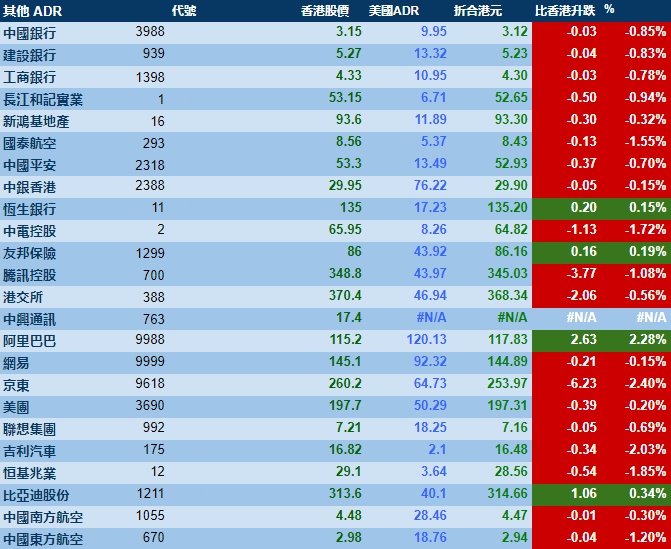This screenshot has width=671, height=549.
Task: Click the 比香港升跌 column header
Action: pos(565,11)
